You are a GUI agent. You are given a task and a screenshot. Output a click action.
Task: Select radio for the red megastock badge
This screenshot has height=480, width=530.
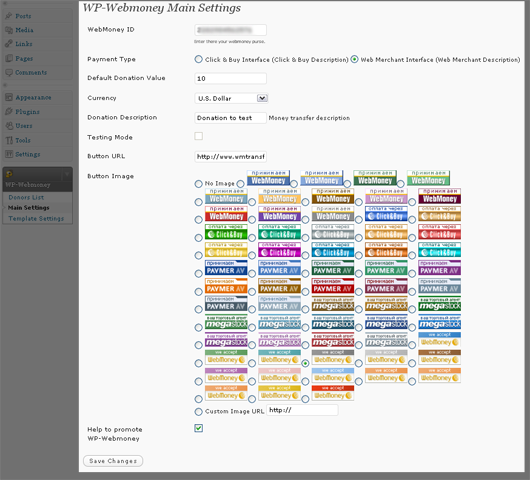point(305,345)
